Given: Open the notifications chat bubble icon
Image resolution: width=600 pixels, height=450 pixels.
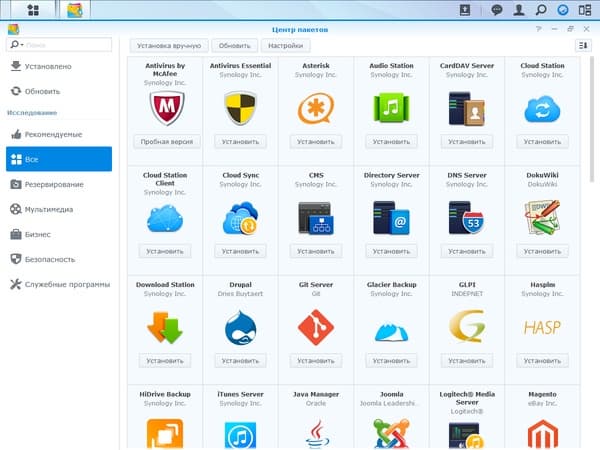Looking at the screenshot, I should 497,10.
